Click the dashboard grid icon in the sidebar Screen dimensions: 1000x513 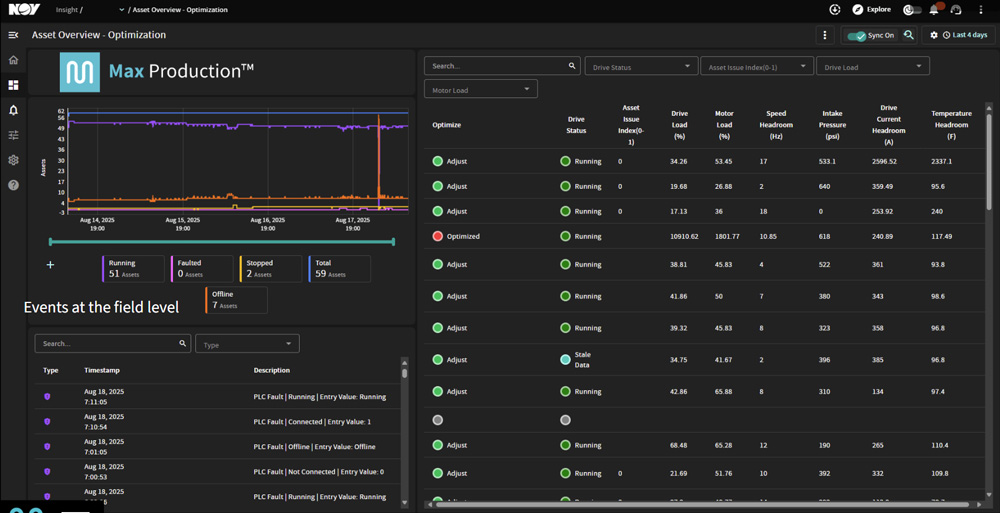(13, 85)
